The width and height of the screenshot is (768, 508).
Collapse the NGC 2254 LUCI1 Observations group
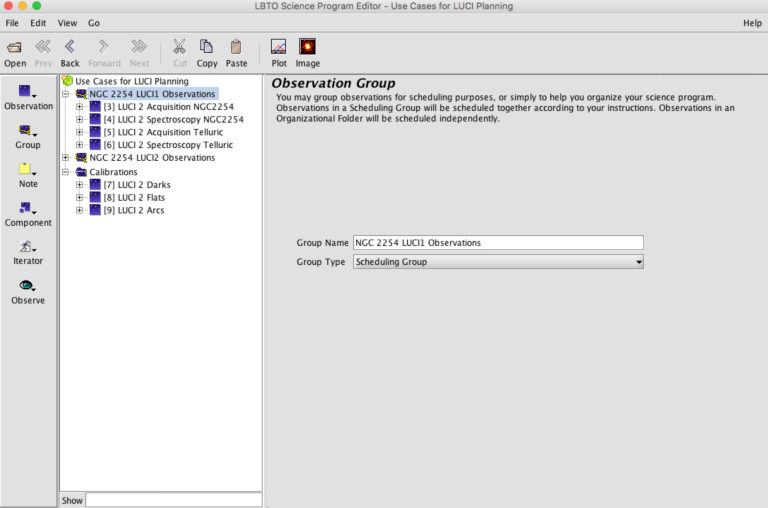[x=65, y=94]
